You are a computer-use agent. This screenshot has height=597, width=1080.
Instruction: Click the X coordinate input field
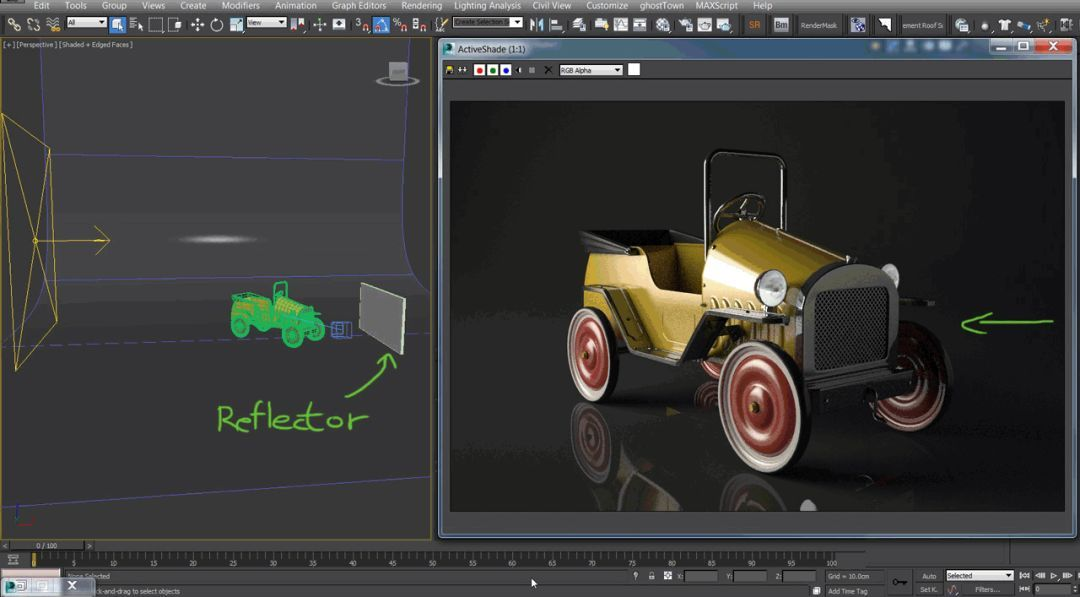coord(701,577)
